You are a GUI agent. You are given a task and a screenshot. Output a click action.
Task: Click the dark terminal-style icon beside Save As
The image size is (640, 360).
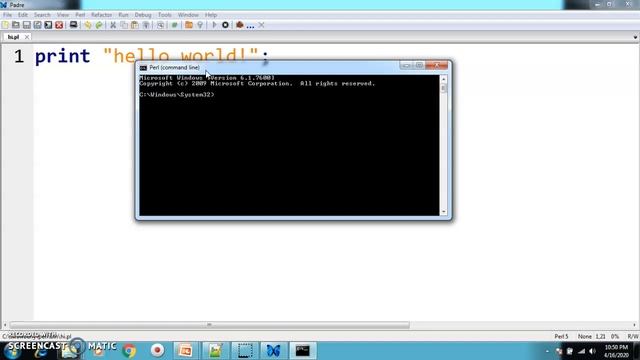pyautogui.click(x=48, y=25)
